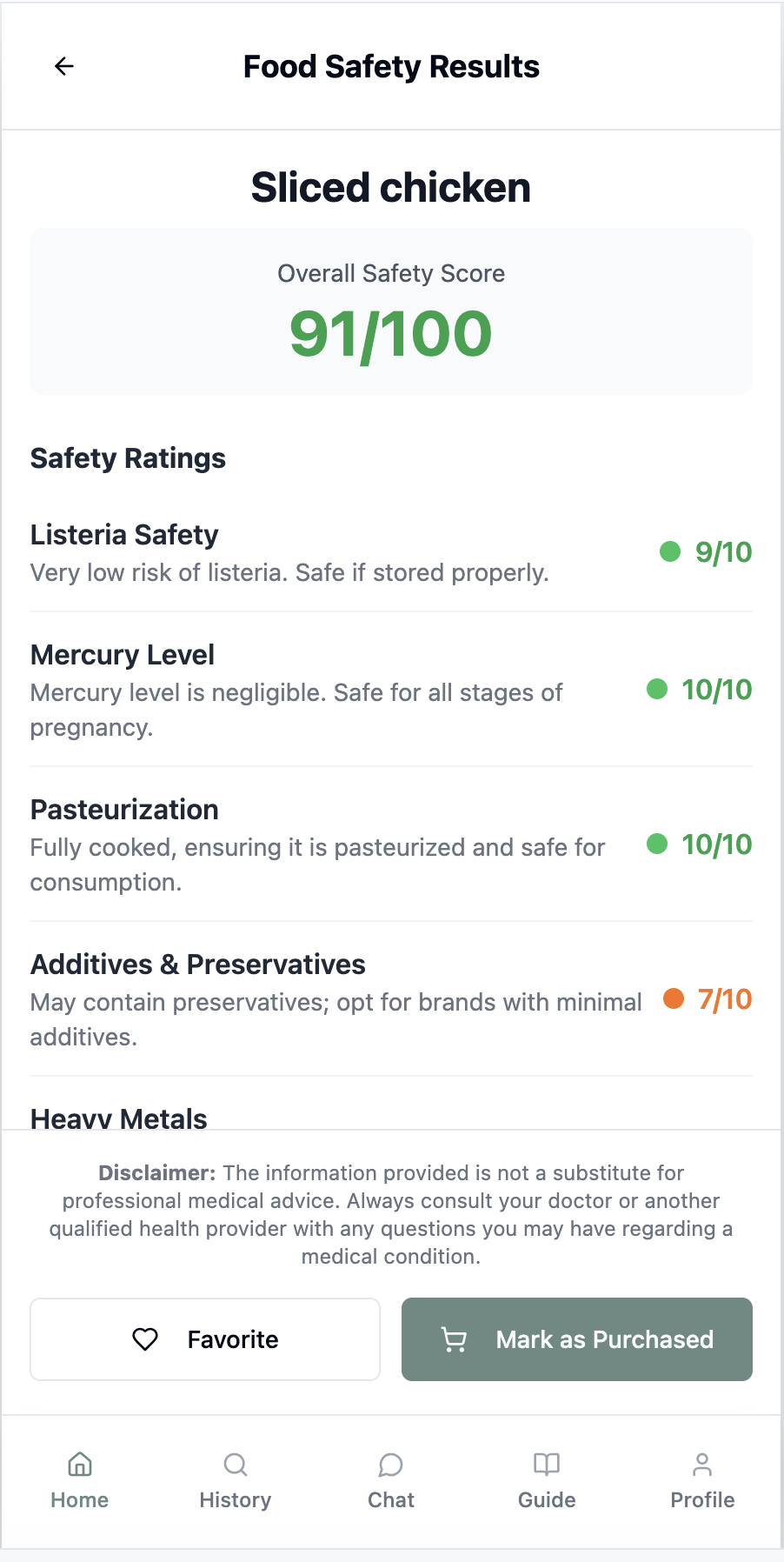
Task: Select the Mark as Purchased button
Action: 577,1339
